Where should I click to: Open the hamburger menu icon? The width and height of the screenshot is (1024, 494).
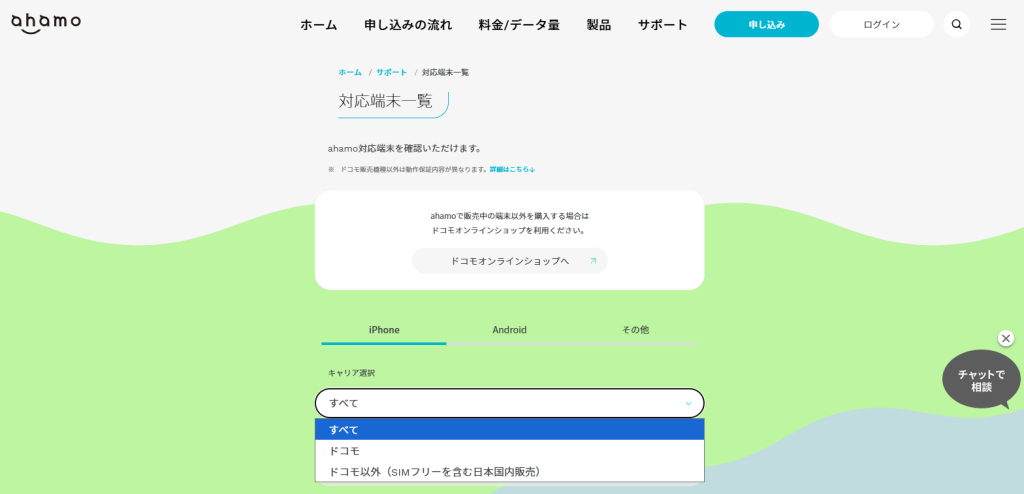point(999,25)
